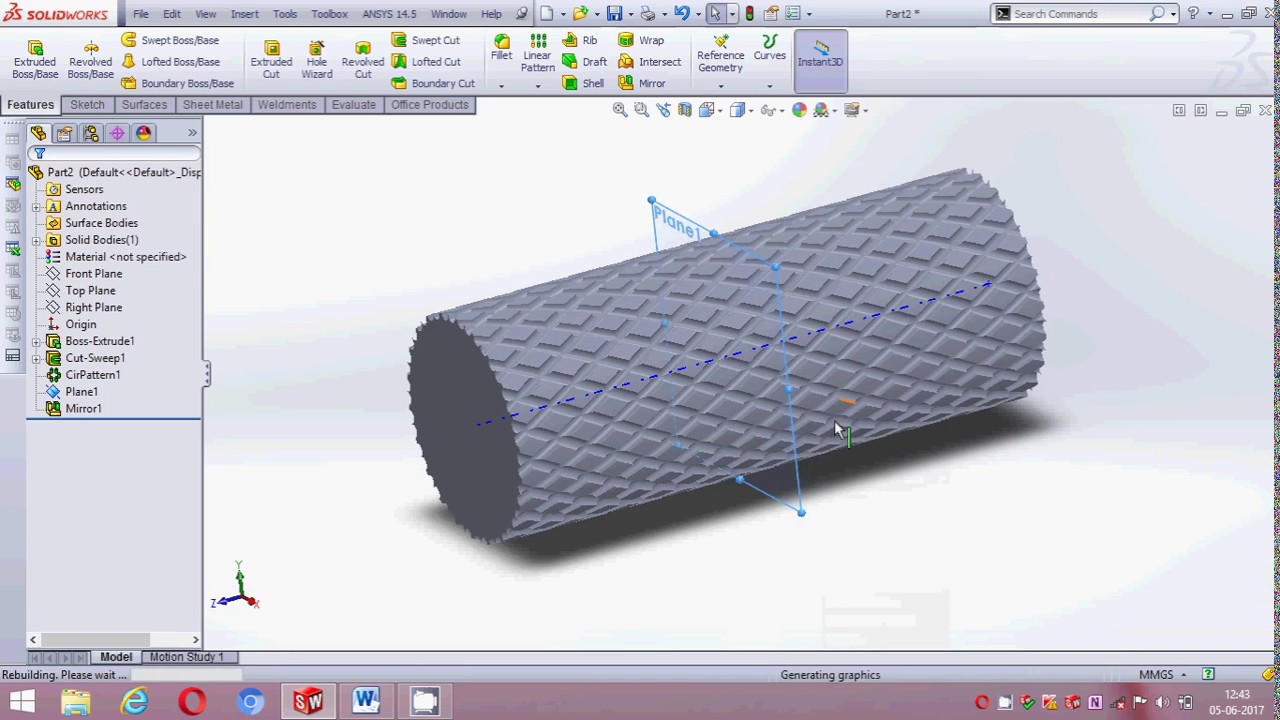This screenshot has width=1280, height=720.
Task: Open the Toolbox menu
Action: [x=329, y=14]
